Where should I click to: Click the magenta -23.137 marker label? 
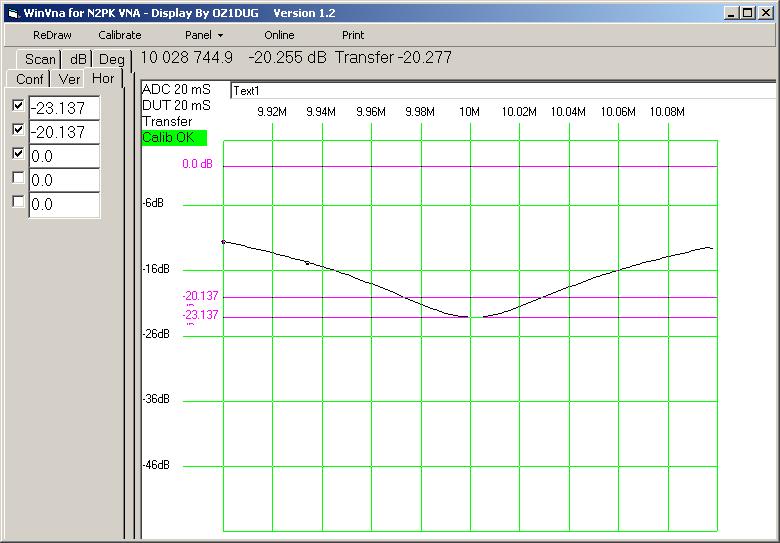[200, 315]
